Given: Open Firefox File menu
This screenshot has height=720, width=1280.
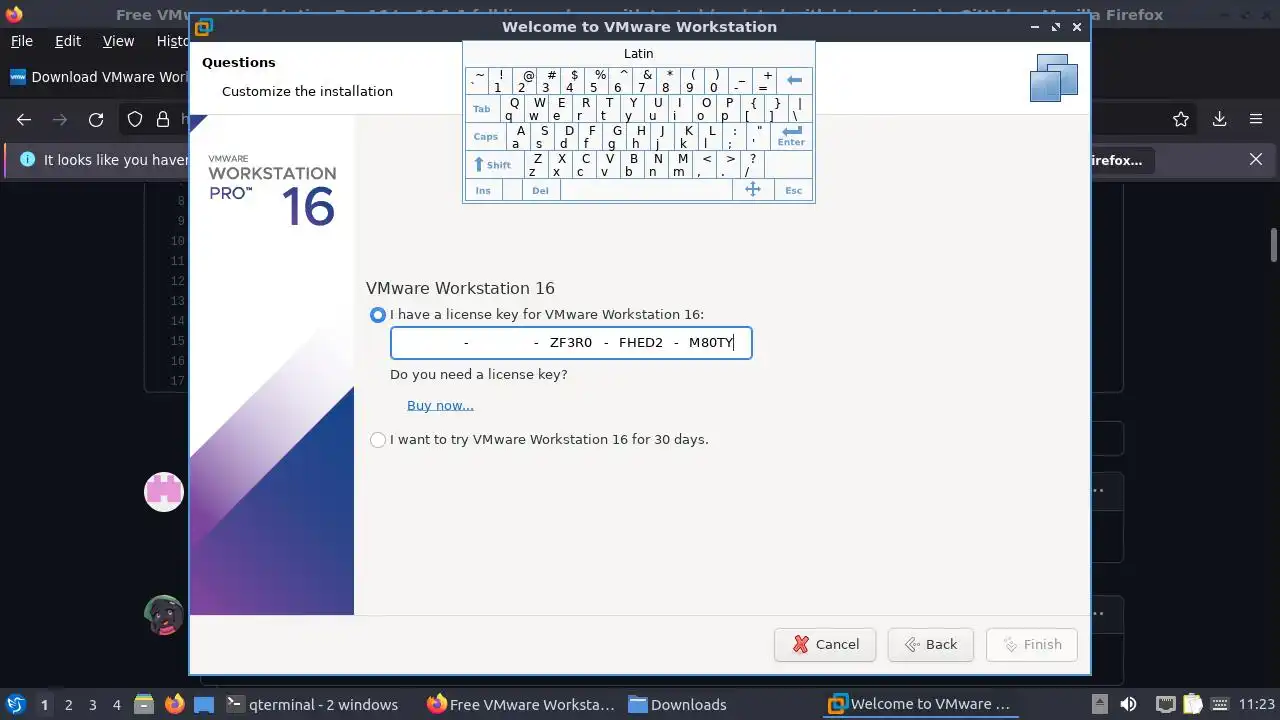Looking at the screenshot, I should tap(22, 41).
